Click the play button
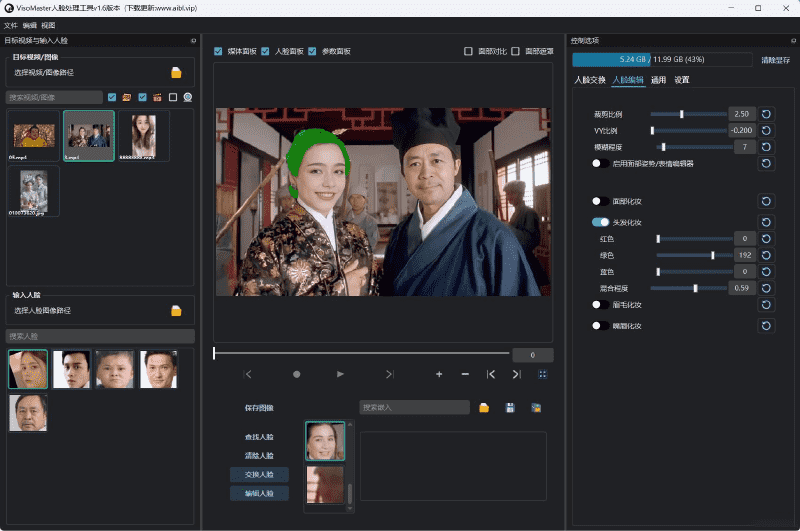Screen dimensions: 800x531 tap(340, 374)
